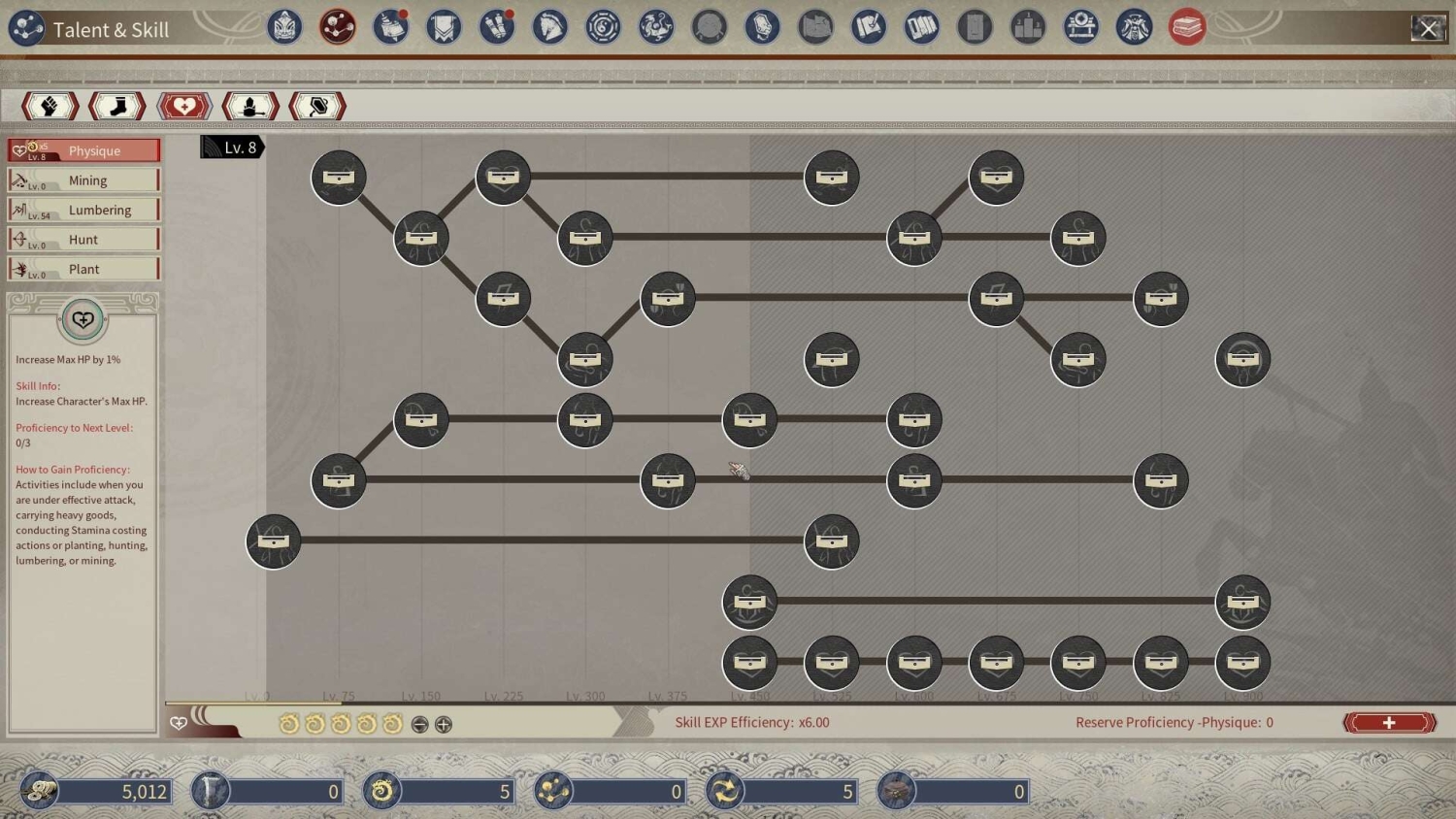Viewport: 1456px width, 819px height.
Task: Open the greyed-out map menu icon
Action: pos(815,27)
